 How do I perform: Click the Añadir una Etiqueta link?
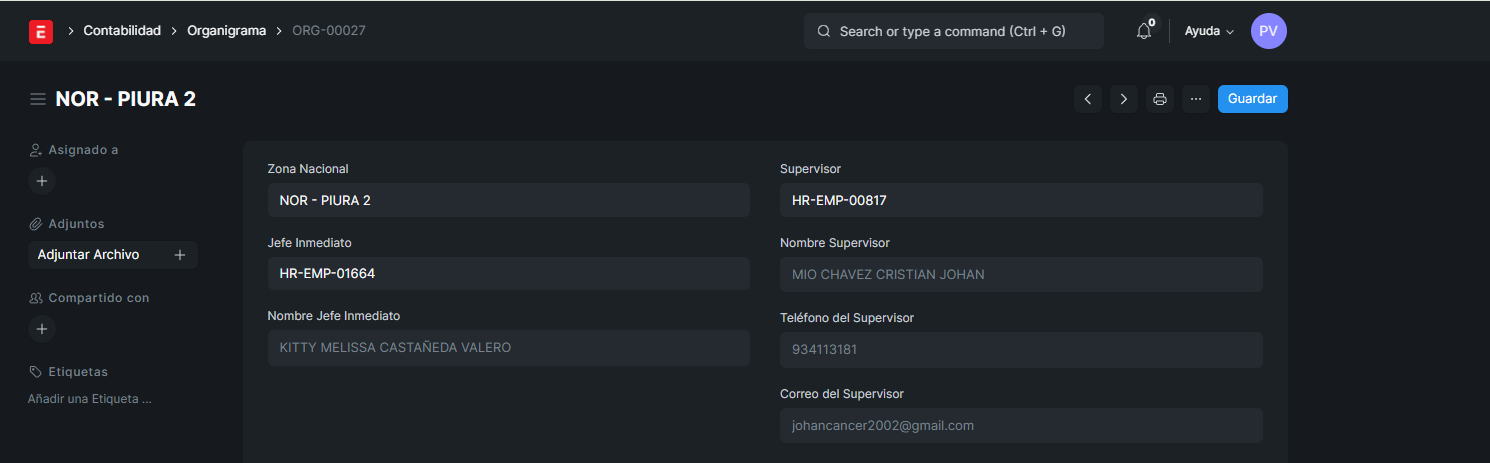click(x=90, y=399)
